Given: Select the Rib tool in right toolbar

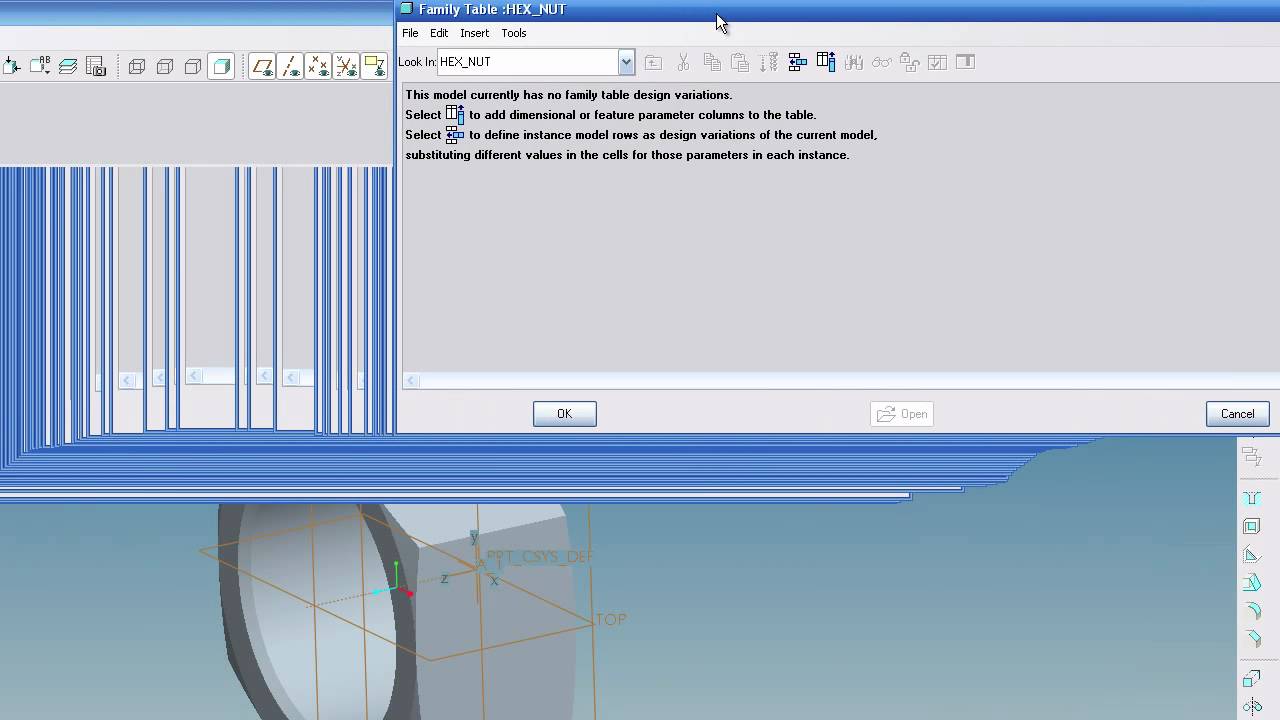Looking at the screenshot, I should (x=1251, y=555).
